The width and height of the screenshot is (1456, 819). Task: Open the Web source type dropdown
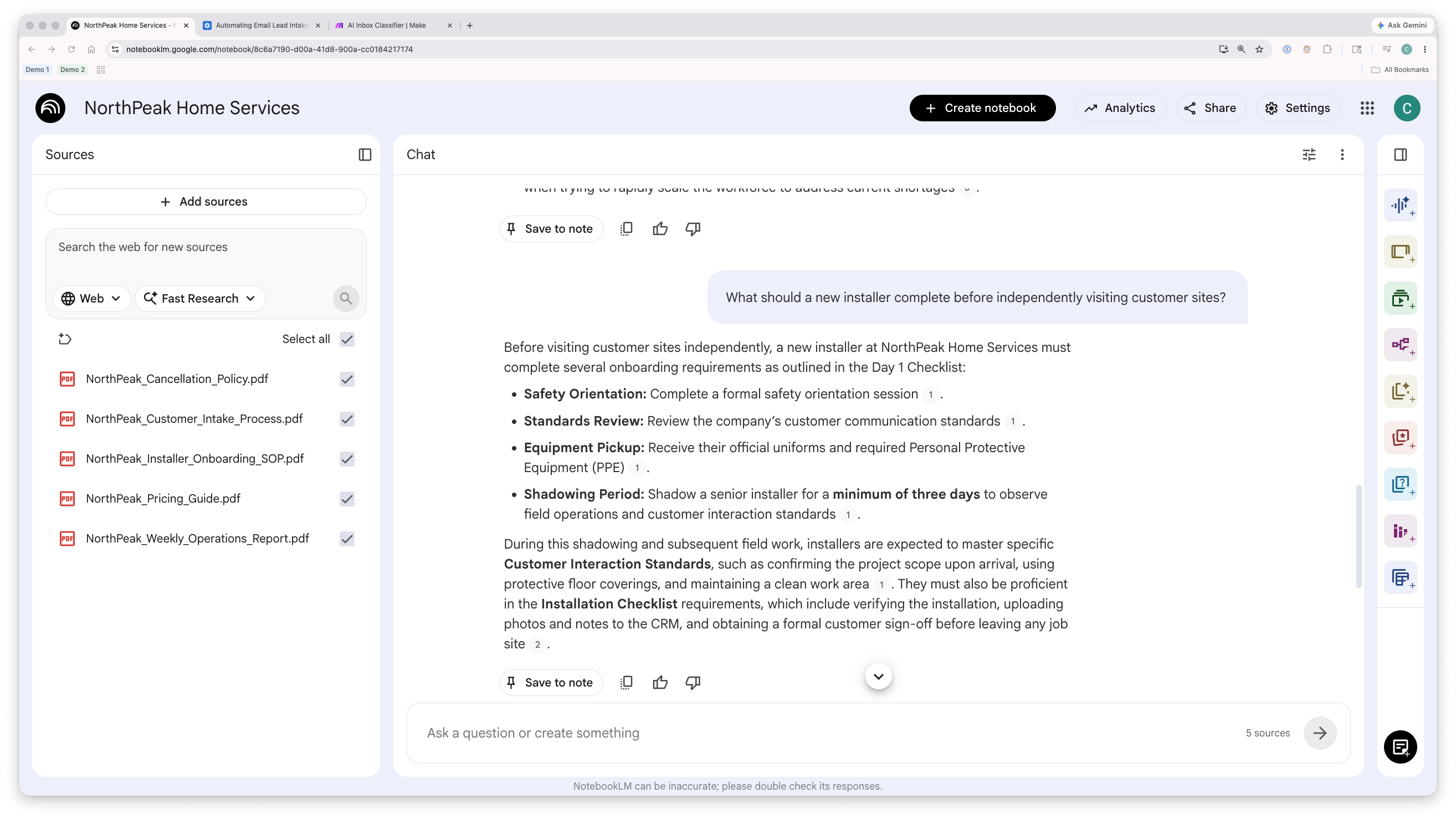(91, 299)
